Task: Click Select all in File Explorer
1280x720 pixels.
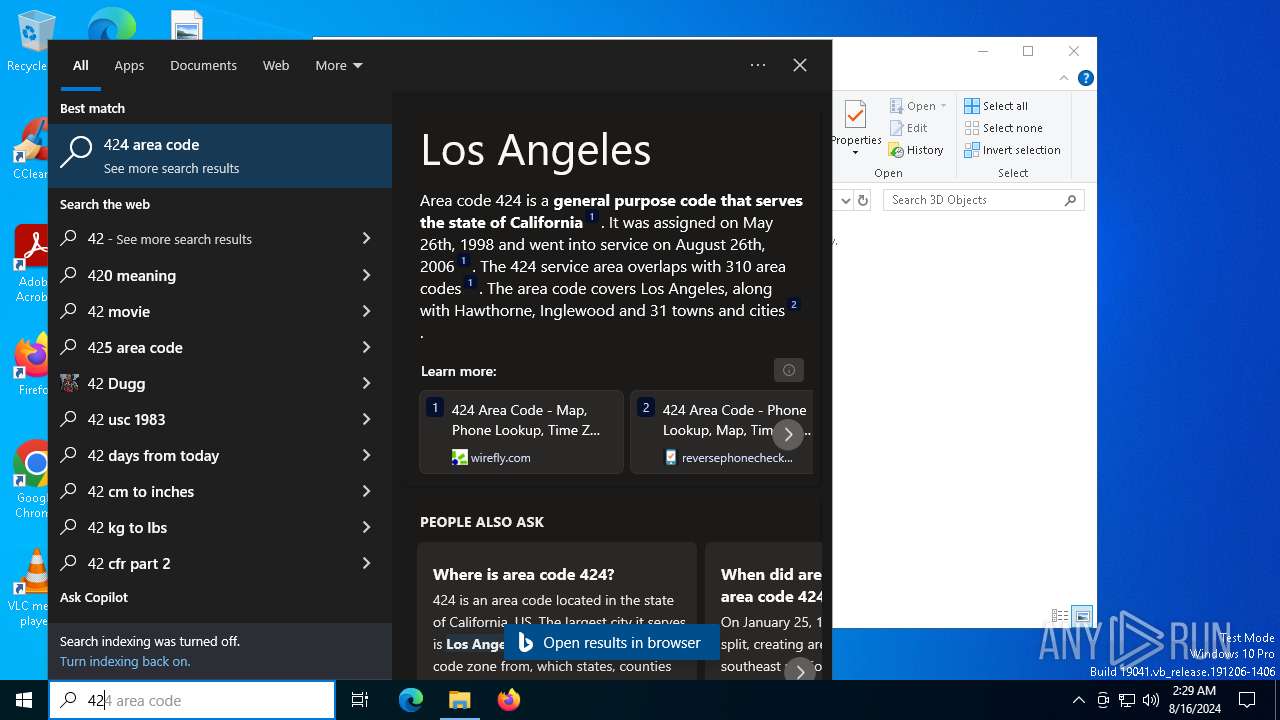Action: (996, 106)
